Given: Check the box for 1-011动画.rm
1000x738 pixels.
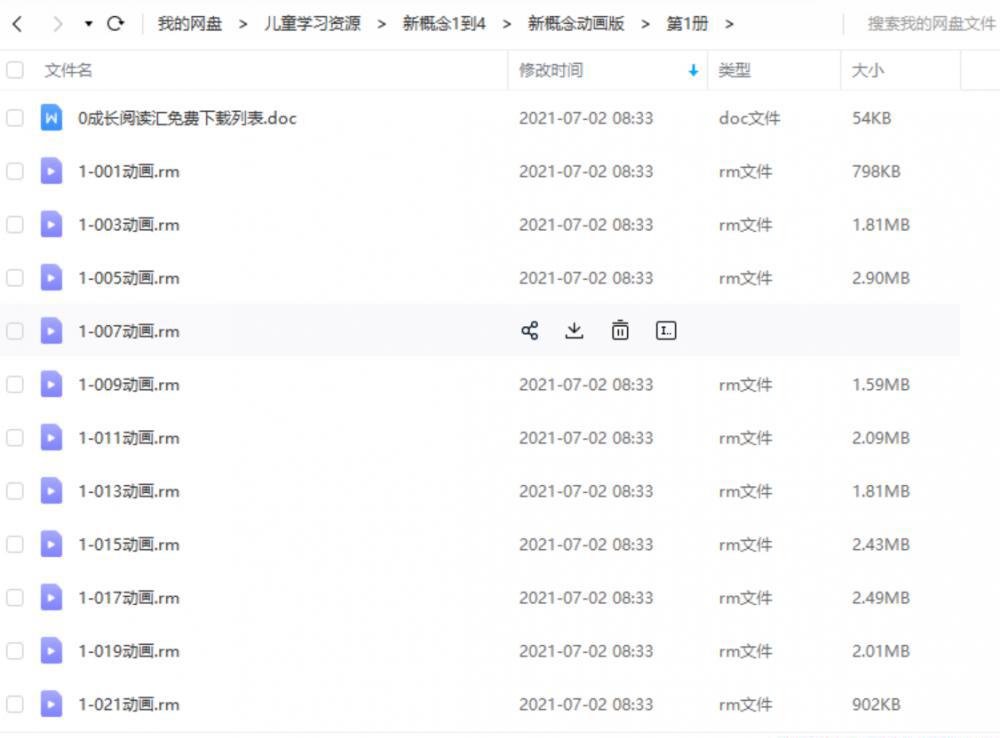Looking at the screenshot, I should [15, 438].
